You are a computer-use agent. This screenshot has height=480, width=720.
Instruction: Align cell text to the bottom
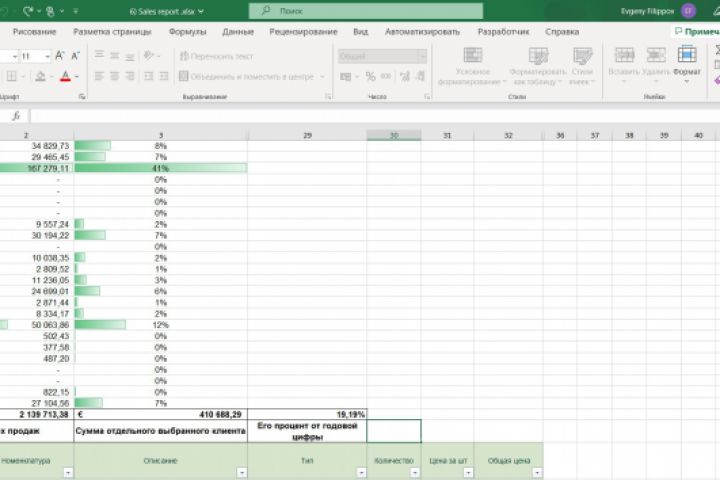130,56
